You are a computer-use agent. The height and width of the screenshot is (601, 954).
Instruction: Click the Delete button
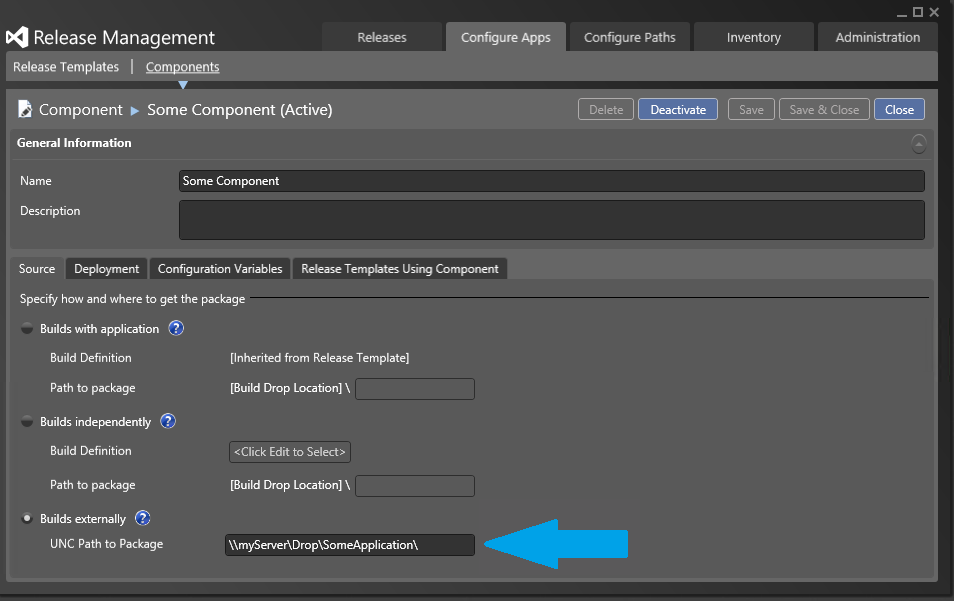tap(606, 109)
